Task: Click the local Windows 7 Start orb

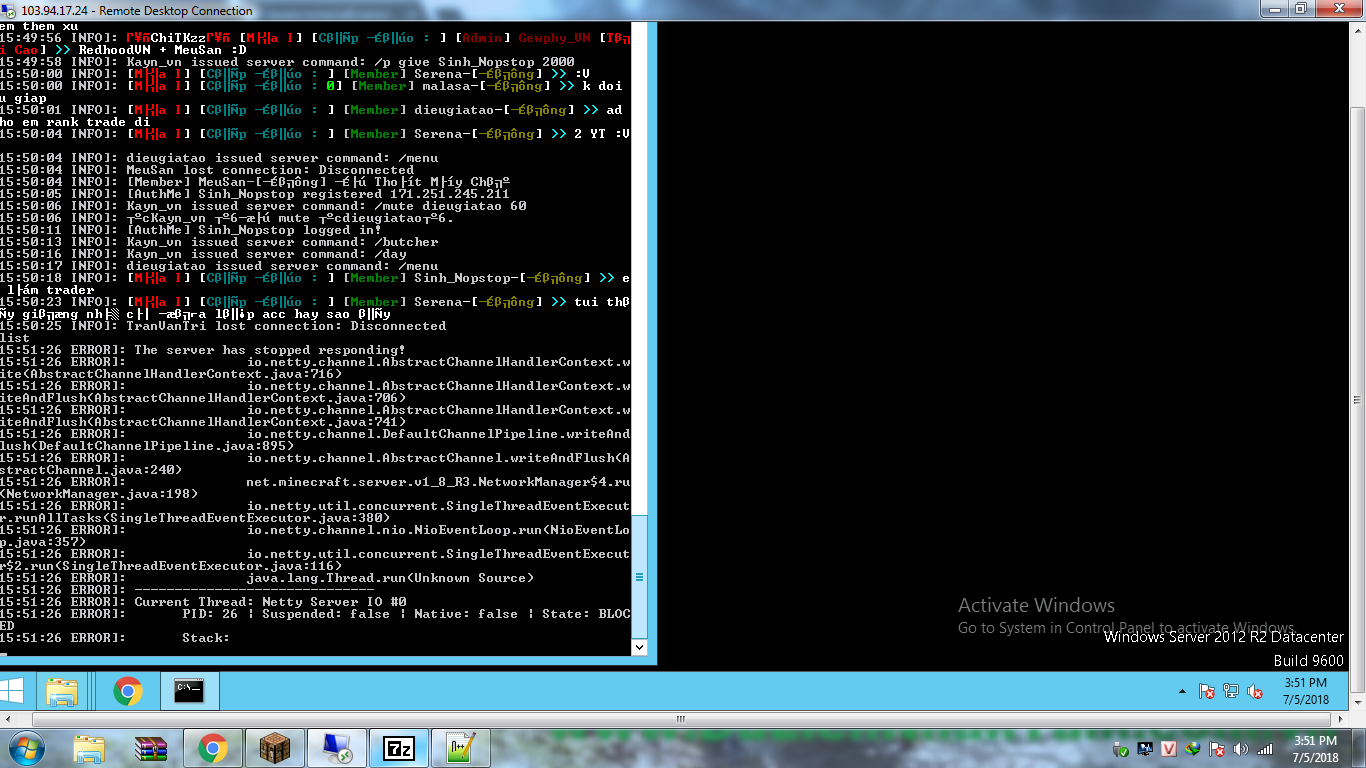Action: click(24, 748)
